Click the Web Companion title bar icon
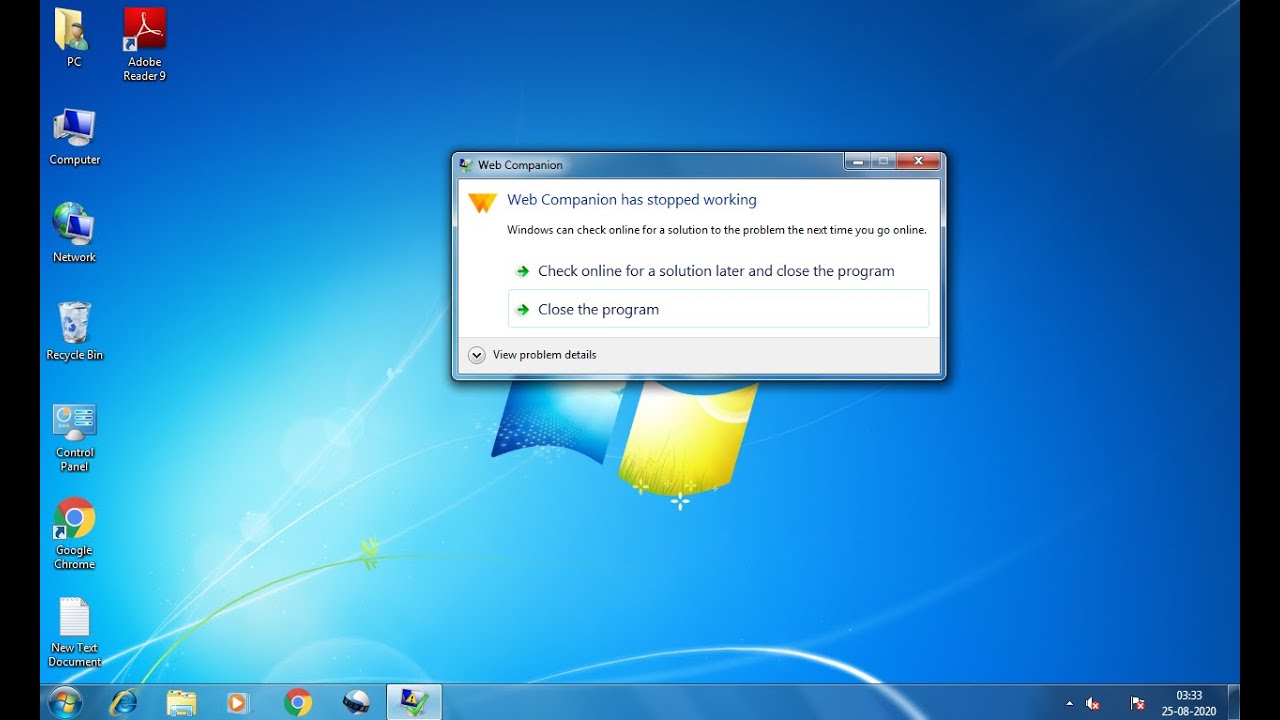Viewport: 1280px width, 720px height. click(x=466, y=165)
